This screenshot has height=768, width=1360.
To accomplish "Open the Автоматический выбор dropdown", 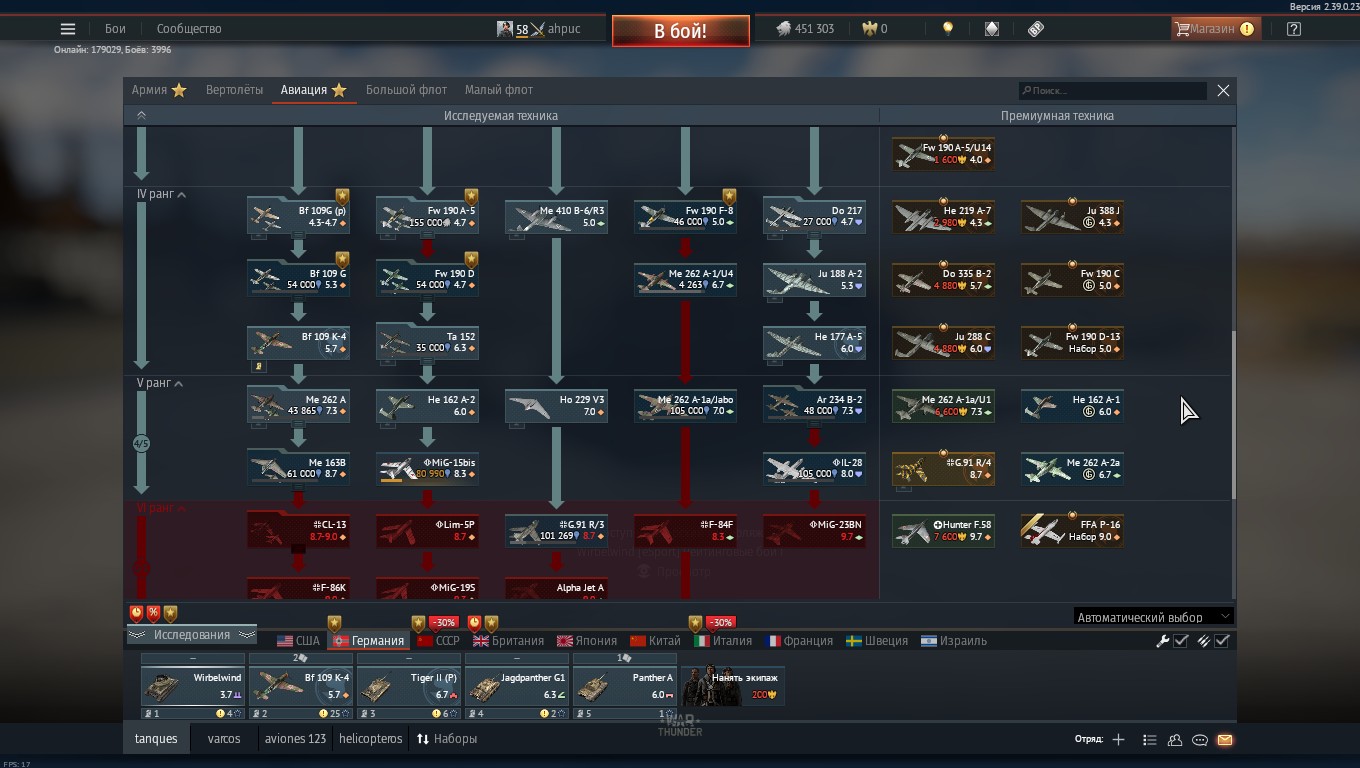I will pyautogui.click(x=1153, y=617).
